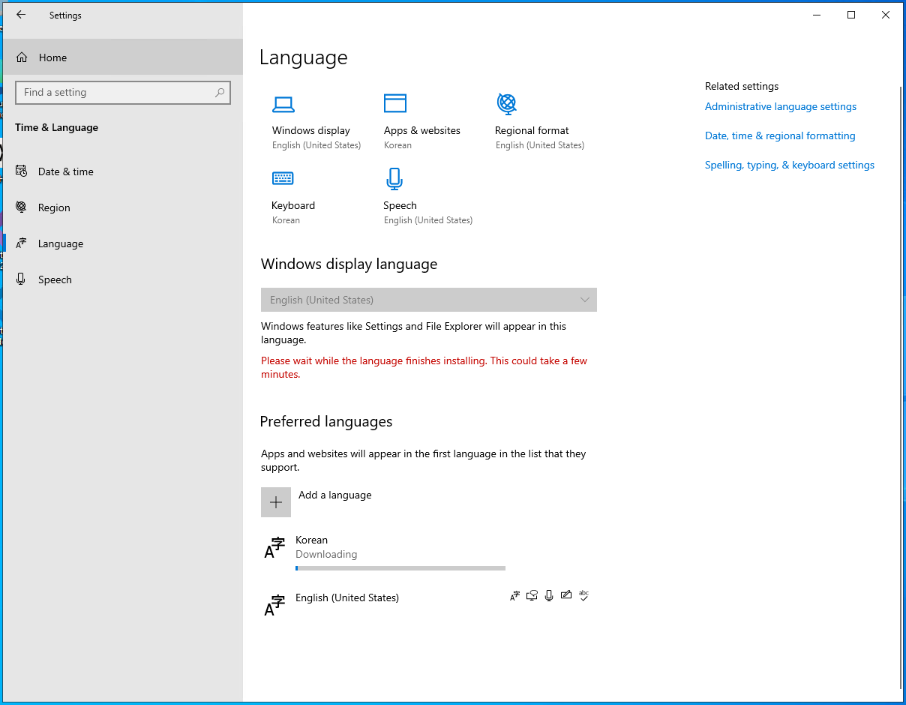This screenshot has height=705, width=906.
Task: Click the Time & Language section heading
Action: click(x=57, y=128)
